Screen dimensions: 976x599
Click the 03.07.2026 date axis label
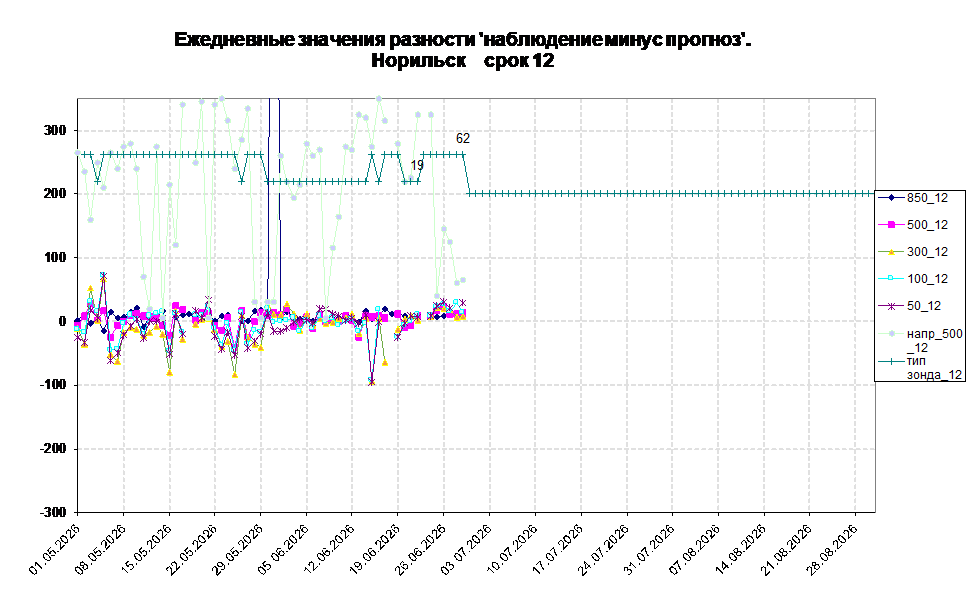pyautogui.click(x=467, y=549)
